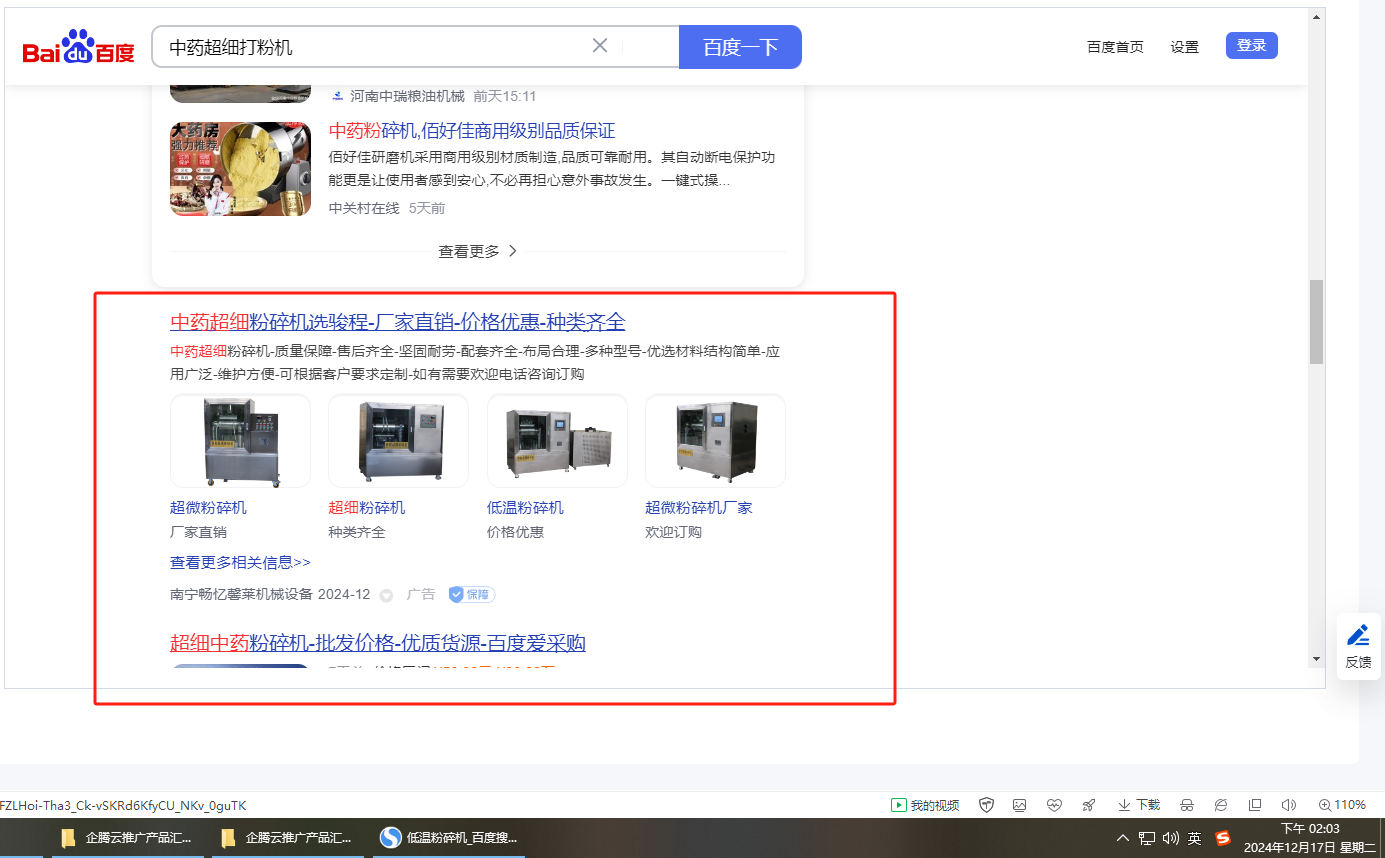The image size is (1385, 858).
Task: Toggle the browser sound mute icon
Action: 1289,805
